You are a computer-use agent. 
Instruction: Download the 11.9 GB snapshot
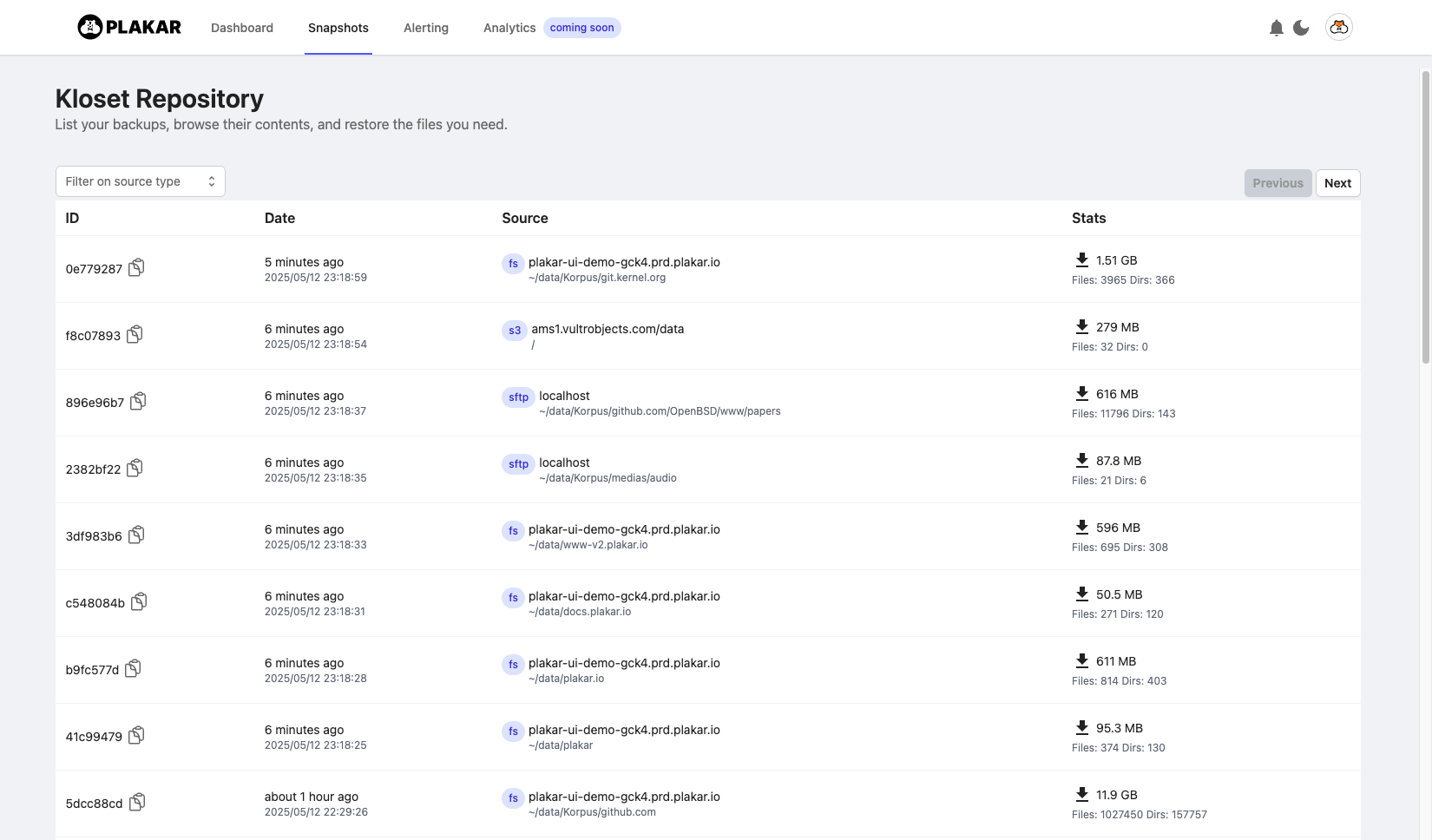tap(1081, 794)
